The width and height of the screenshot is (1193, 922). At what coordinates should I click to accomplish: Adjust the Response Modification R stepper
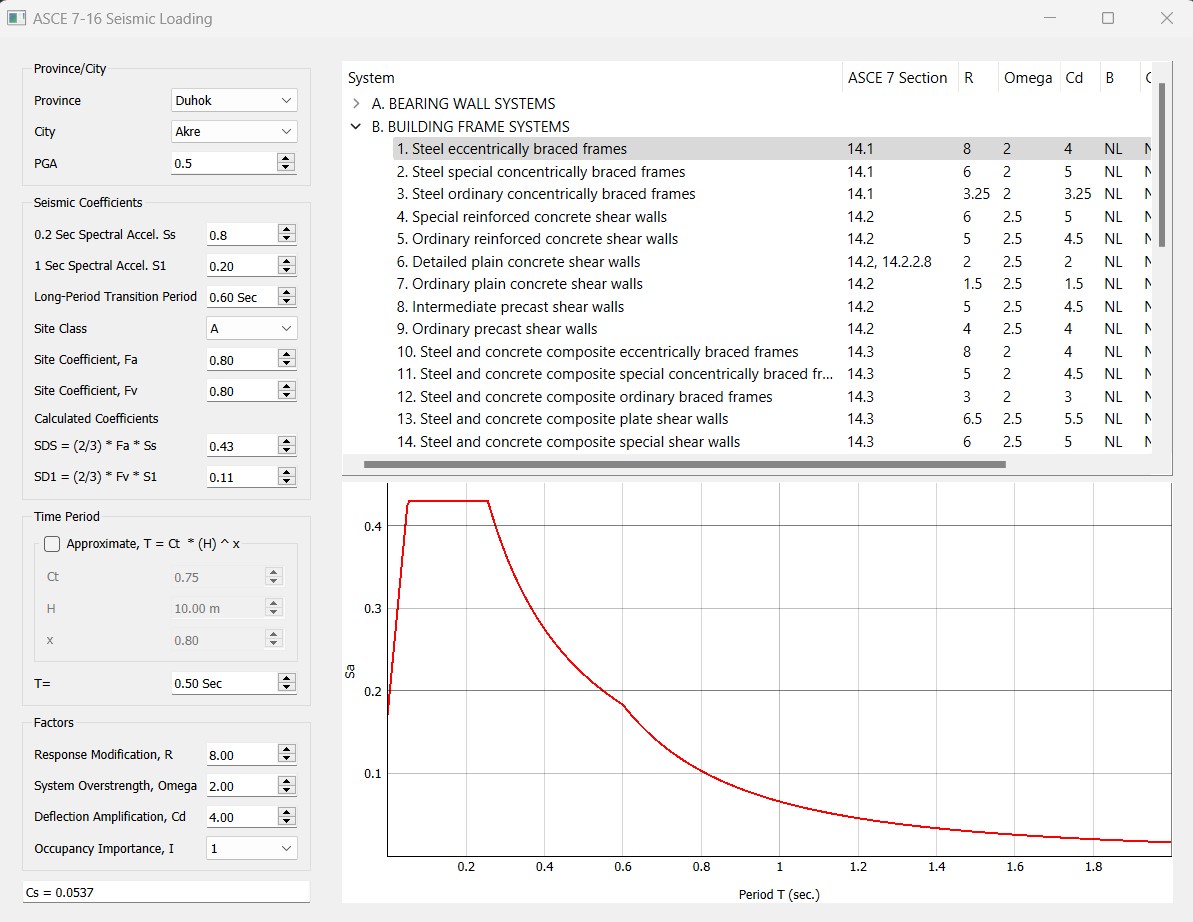pyautogui.click(x=287, y=755)
